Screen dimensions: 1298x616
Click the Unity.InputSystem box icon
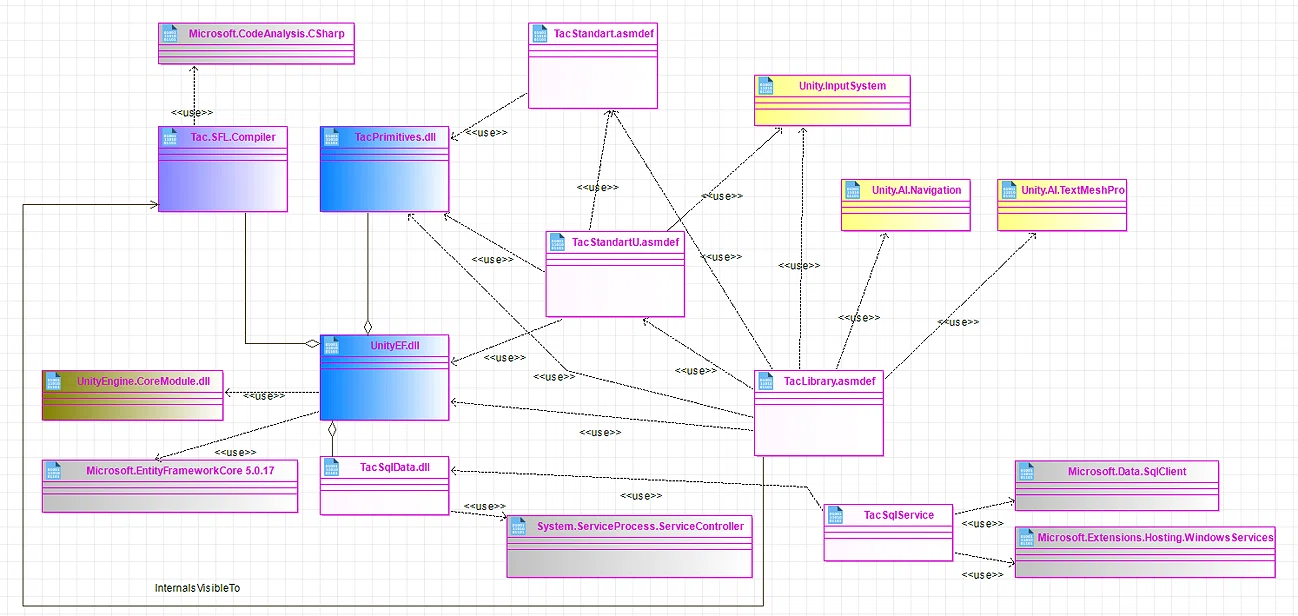pyautogui.click(x=765, y=86)
